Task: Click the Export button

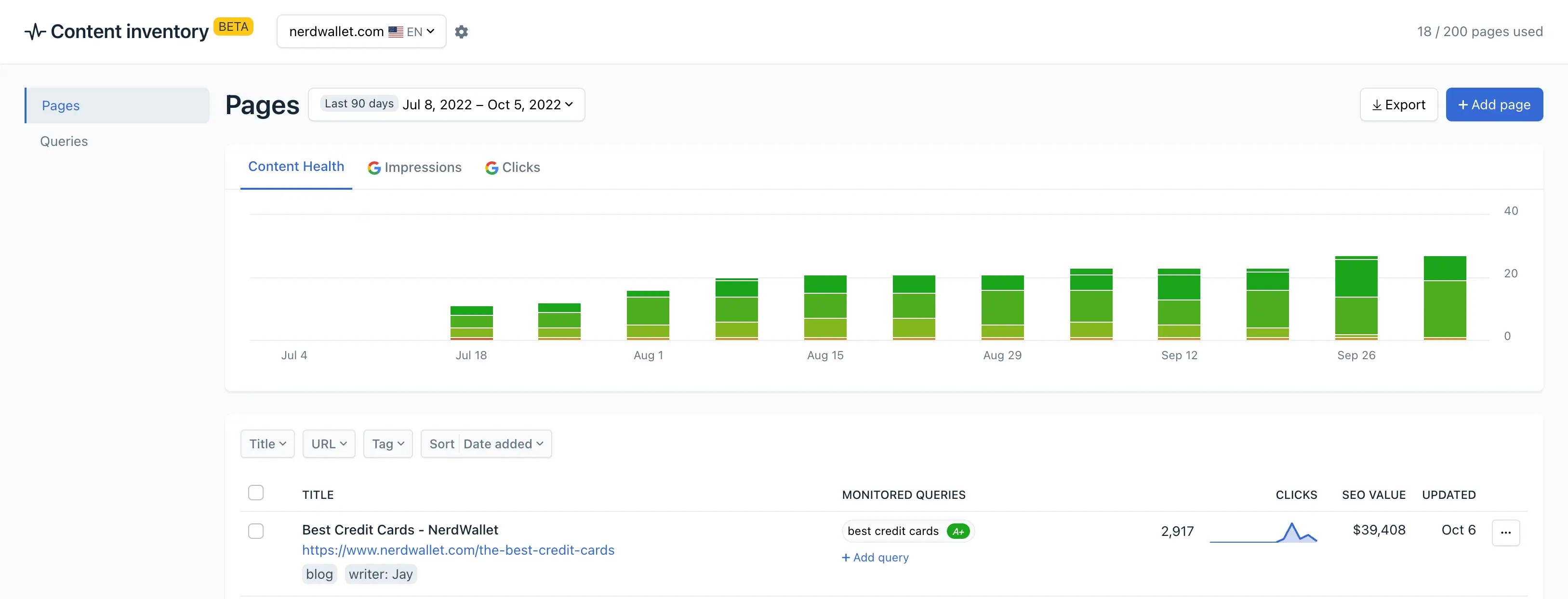Action: 1398,104
